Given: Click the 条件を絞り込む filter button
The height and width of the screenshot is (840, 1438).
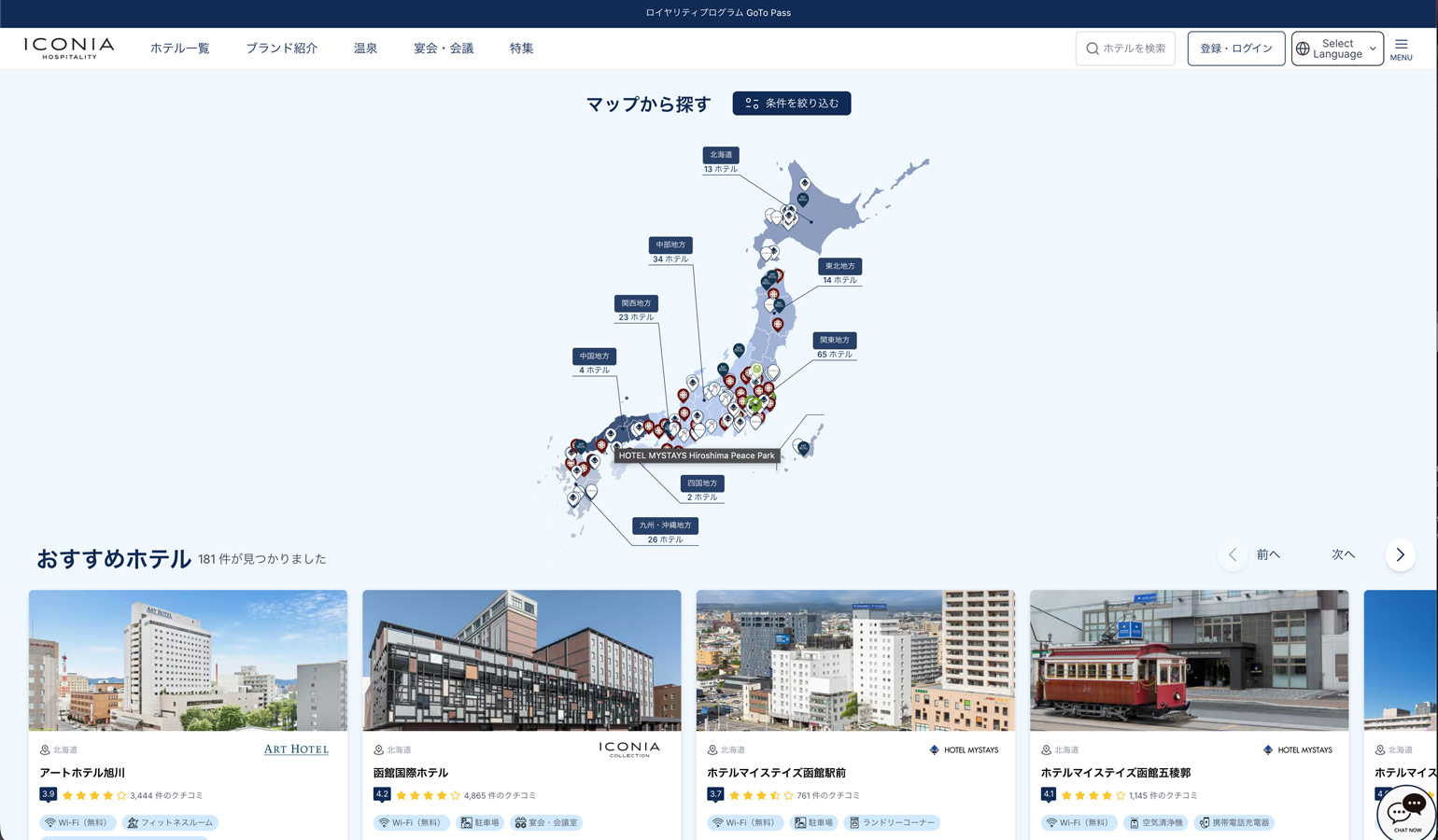Looking at the screenshot, I should pyautogui.click(x=792, y=104).
